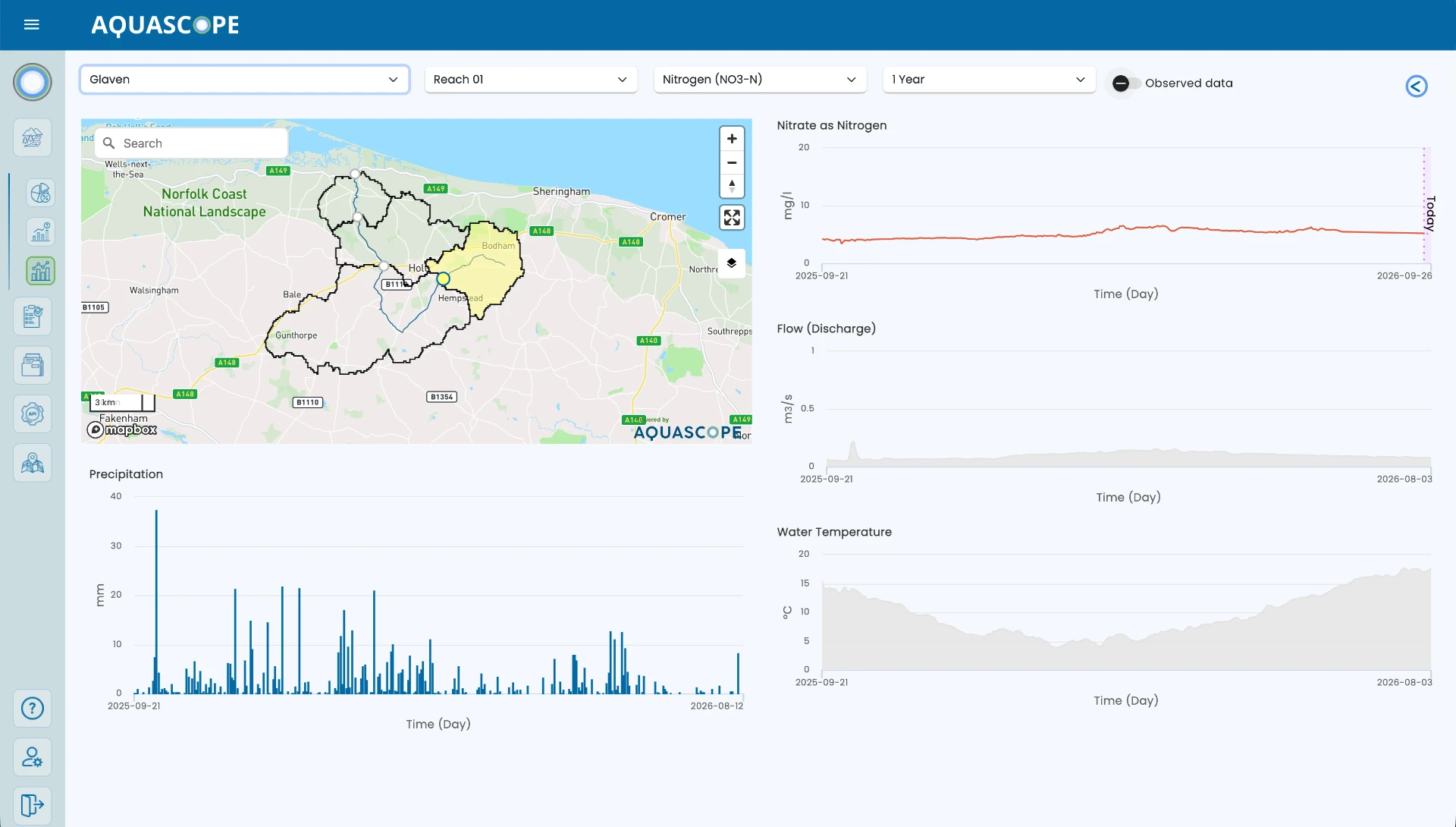Open the user account settings icon
The image size is (1456, 827).
coord(33,756)
